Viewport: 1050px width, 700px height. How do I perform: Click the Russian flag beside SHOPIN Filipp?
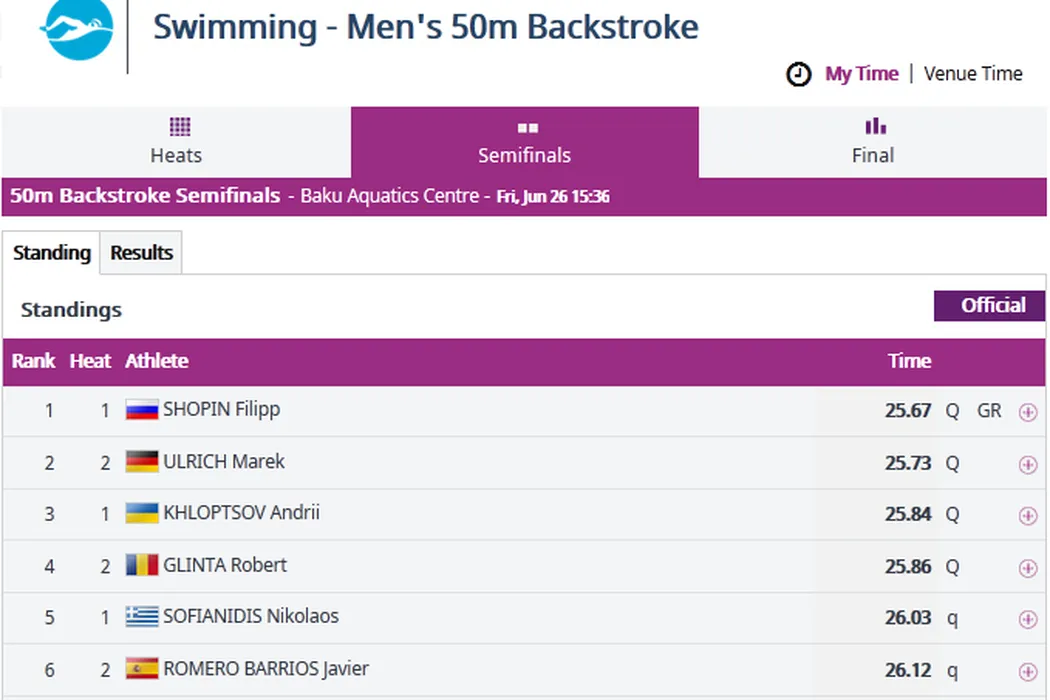(142, 410)
